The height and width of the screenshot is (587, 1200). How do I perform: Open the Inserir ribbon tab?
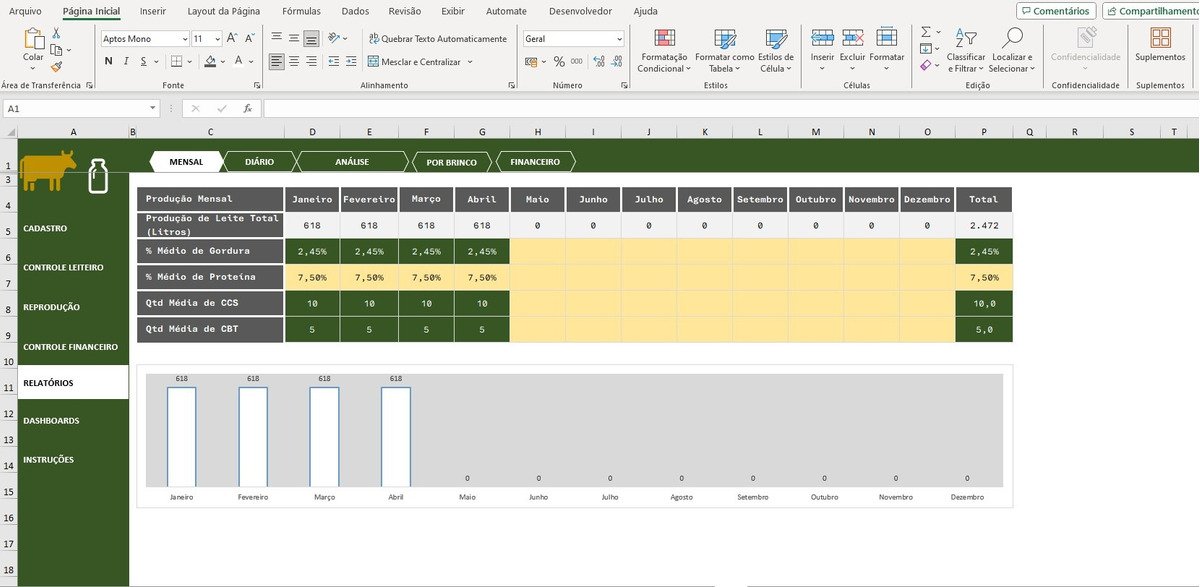(x=153, y=11)
